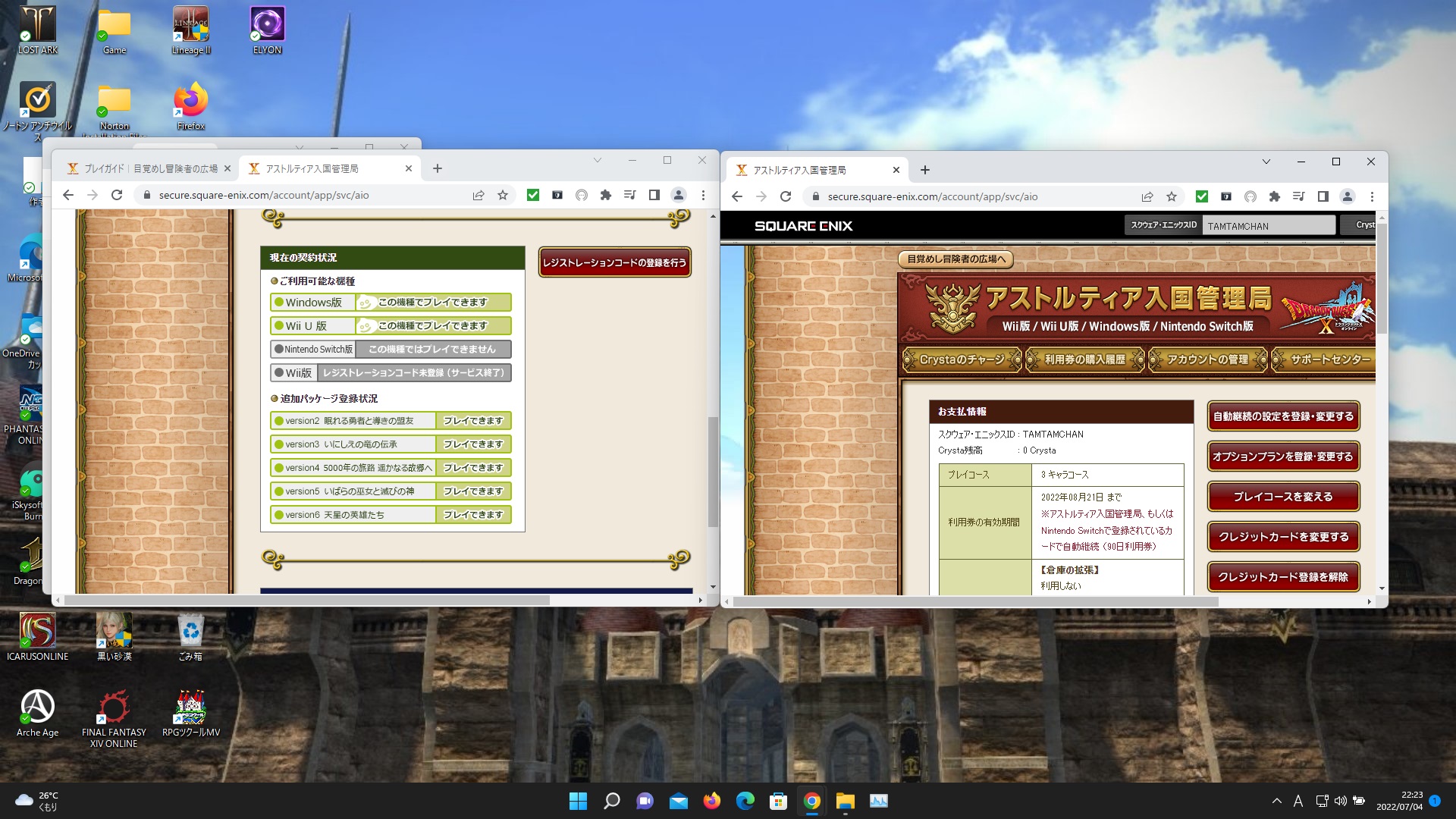Screen dimensions: 1456x819
Task: Open the アカウントの管理 menu item
Action: coord(1207,359)
